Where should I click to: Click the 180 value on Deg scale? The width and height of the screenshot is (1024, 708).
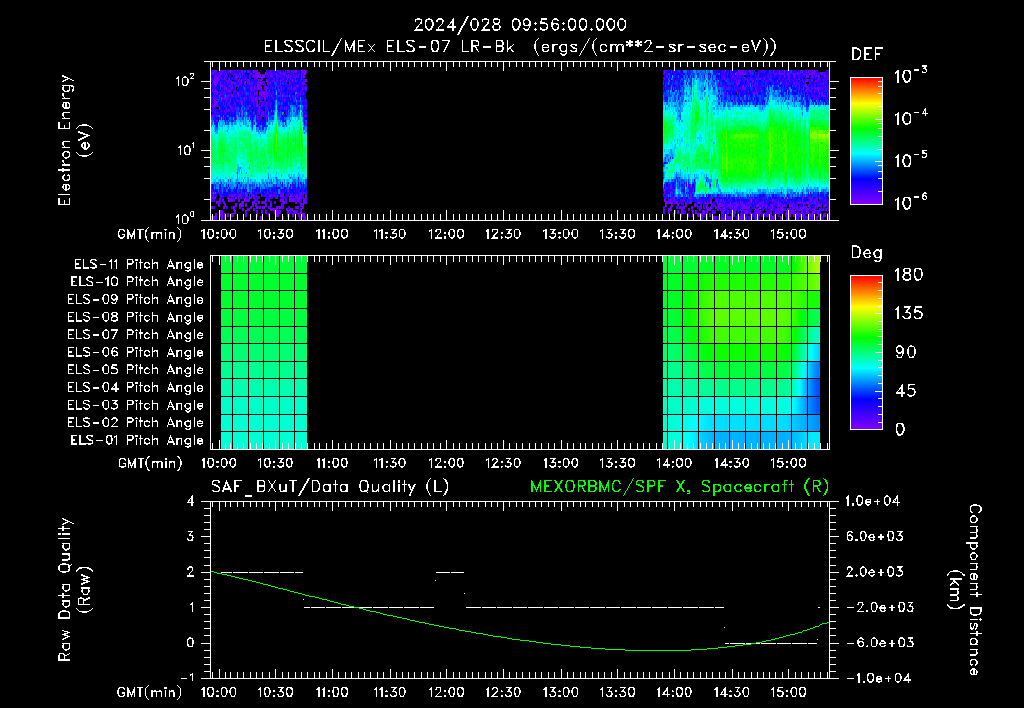908,275
